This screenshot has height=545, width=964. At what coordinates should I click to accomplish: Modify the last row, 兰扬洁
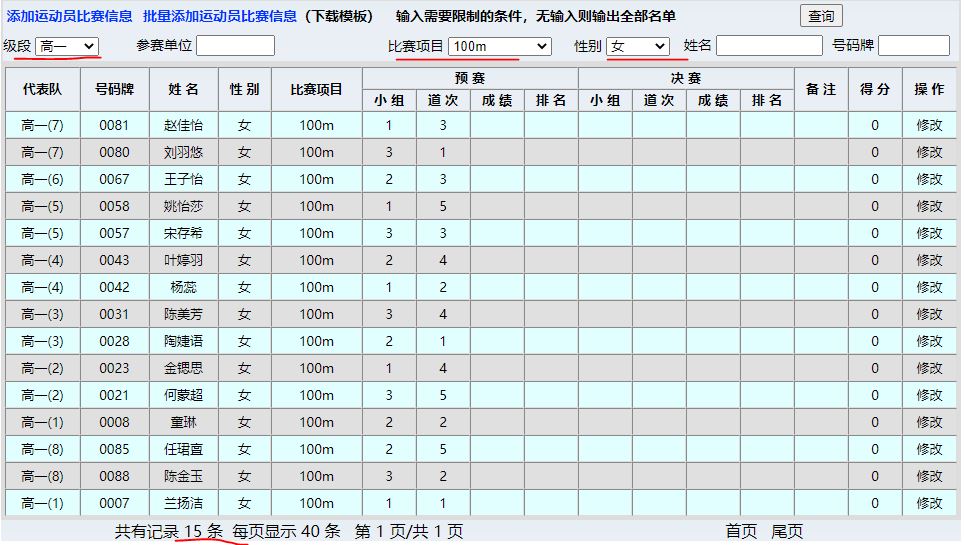coord(929,503)
